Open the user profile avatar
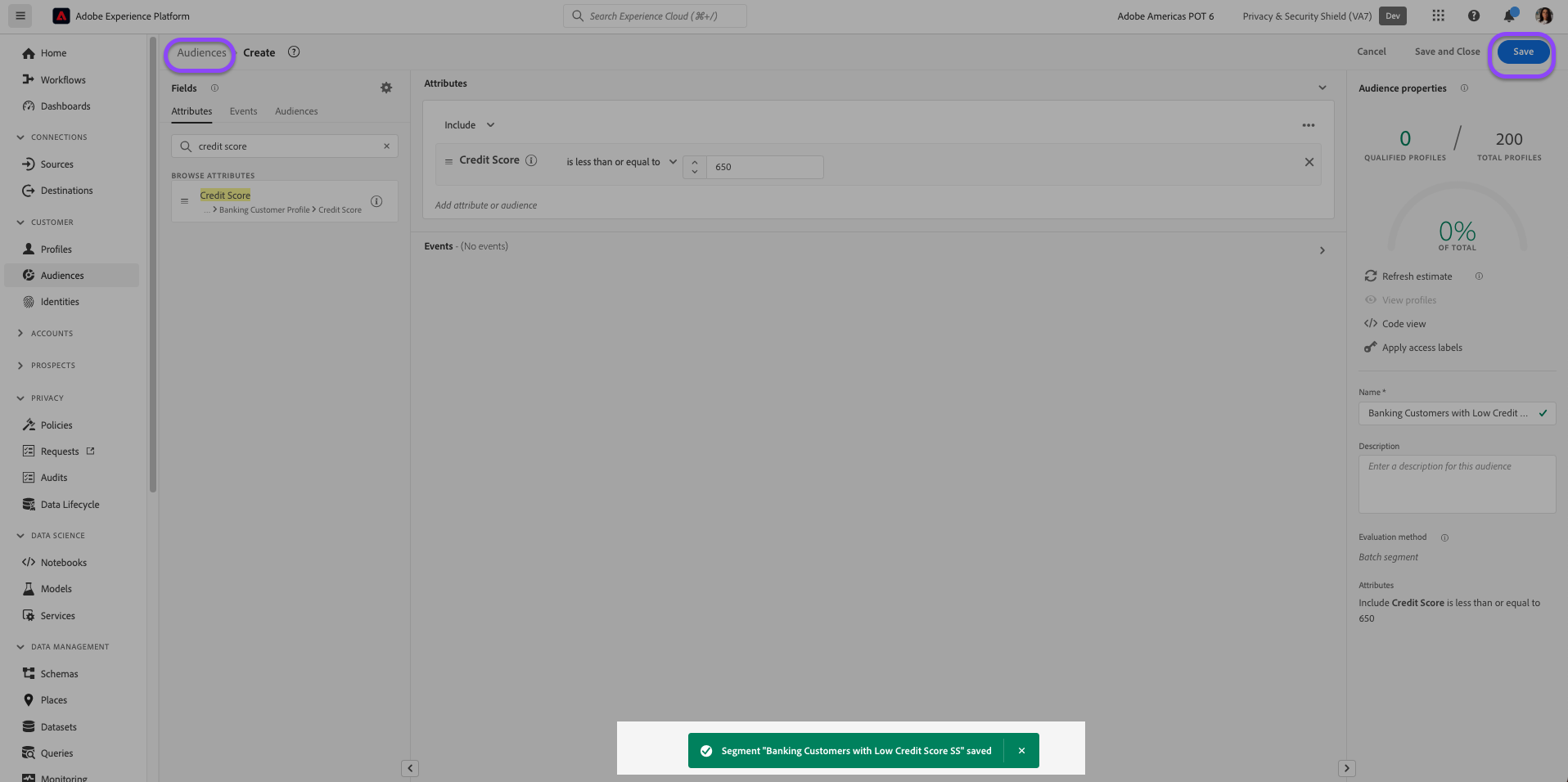 coord(1543,16)
